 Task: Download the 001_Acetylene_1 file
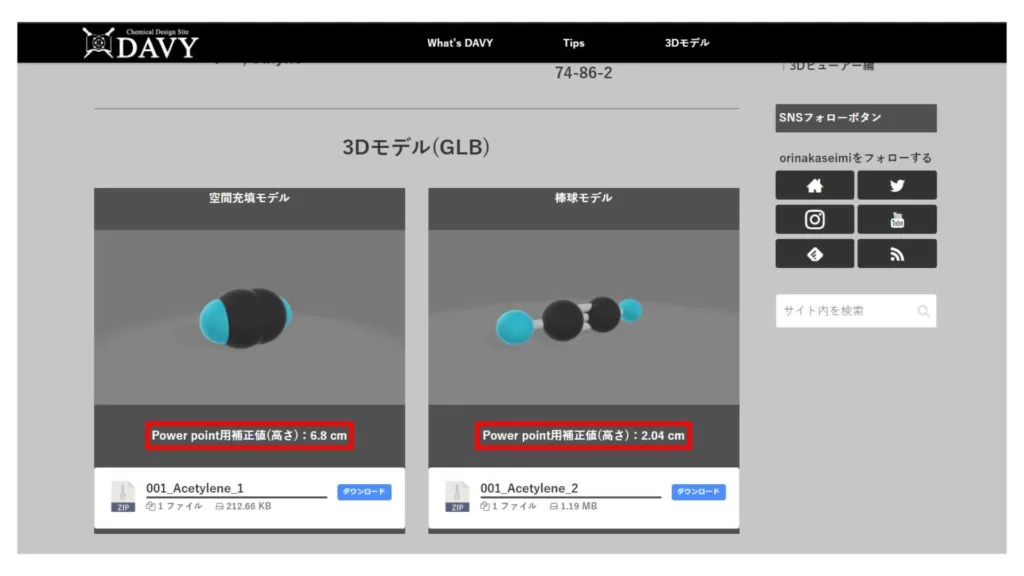pyautogui.click(x=364, y=492)
